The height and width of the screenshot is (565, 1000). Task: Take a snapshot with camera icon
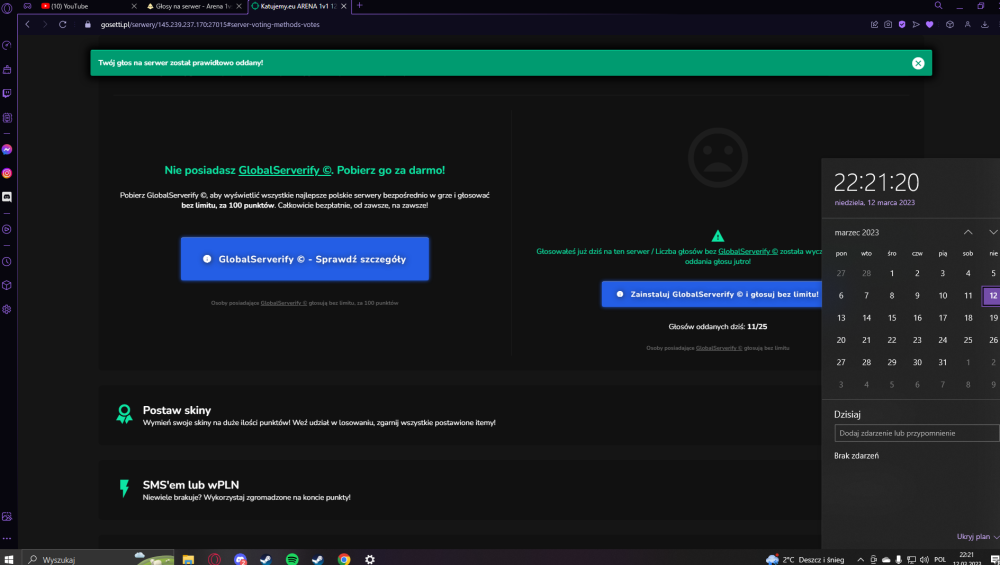888,24
